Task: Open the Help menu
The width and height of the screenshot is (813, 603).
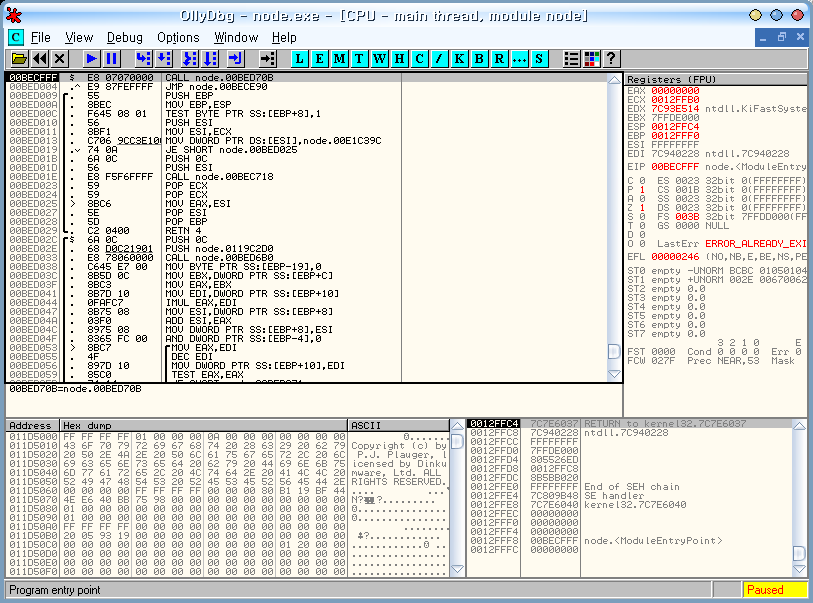Action: pos(284,37)
